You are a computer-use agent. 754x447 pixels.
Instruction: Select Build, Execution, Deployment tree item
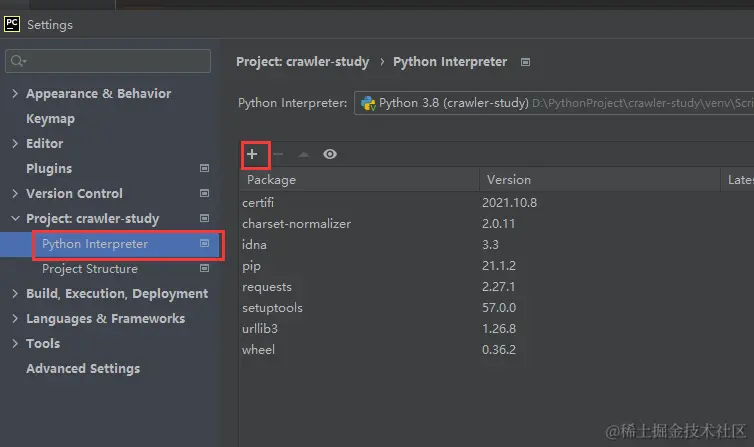117,293
